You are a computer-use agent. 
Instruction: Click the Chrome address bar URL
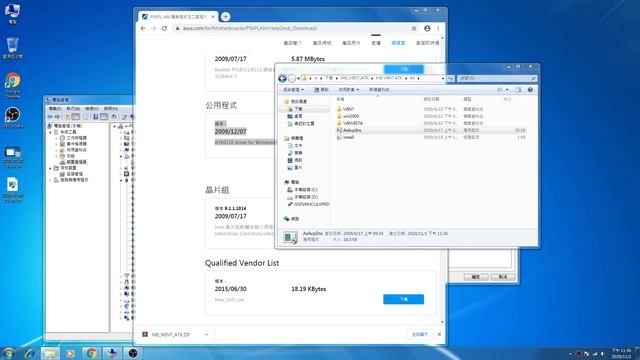pyautogui.click(x=250, y=28)
